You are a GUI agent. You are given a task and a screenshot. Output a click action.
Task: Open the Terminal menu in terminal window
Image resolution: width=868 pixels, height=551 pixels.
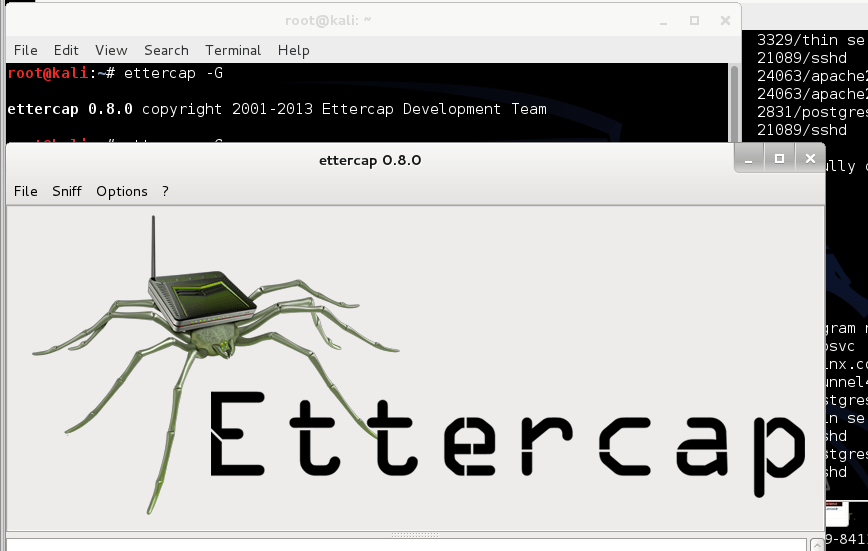(x=233, y=50)
